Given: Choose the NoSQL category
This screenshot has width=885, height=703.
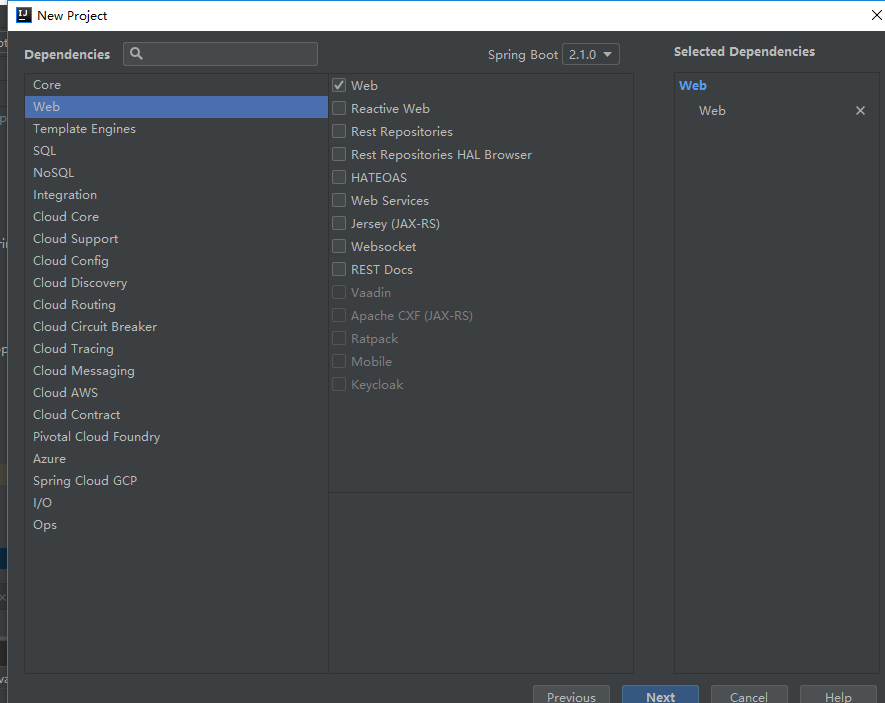Looking at the screenshot, I should [176, 173].
